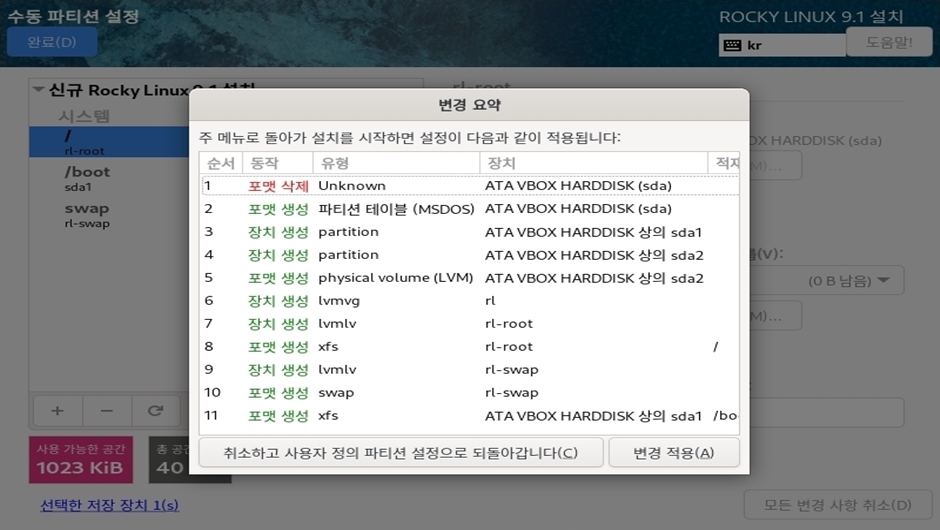Click the plus add mount point icon
Viewport: 940px width, 530px height.
[x=58, y=411]
